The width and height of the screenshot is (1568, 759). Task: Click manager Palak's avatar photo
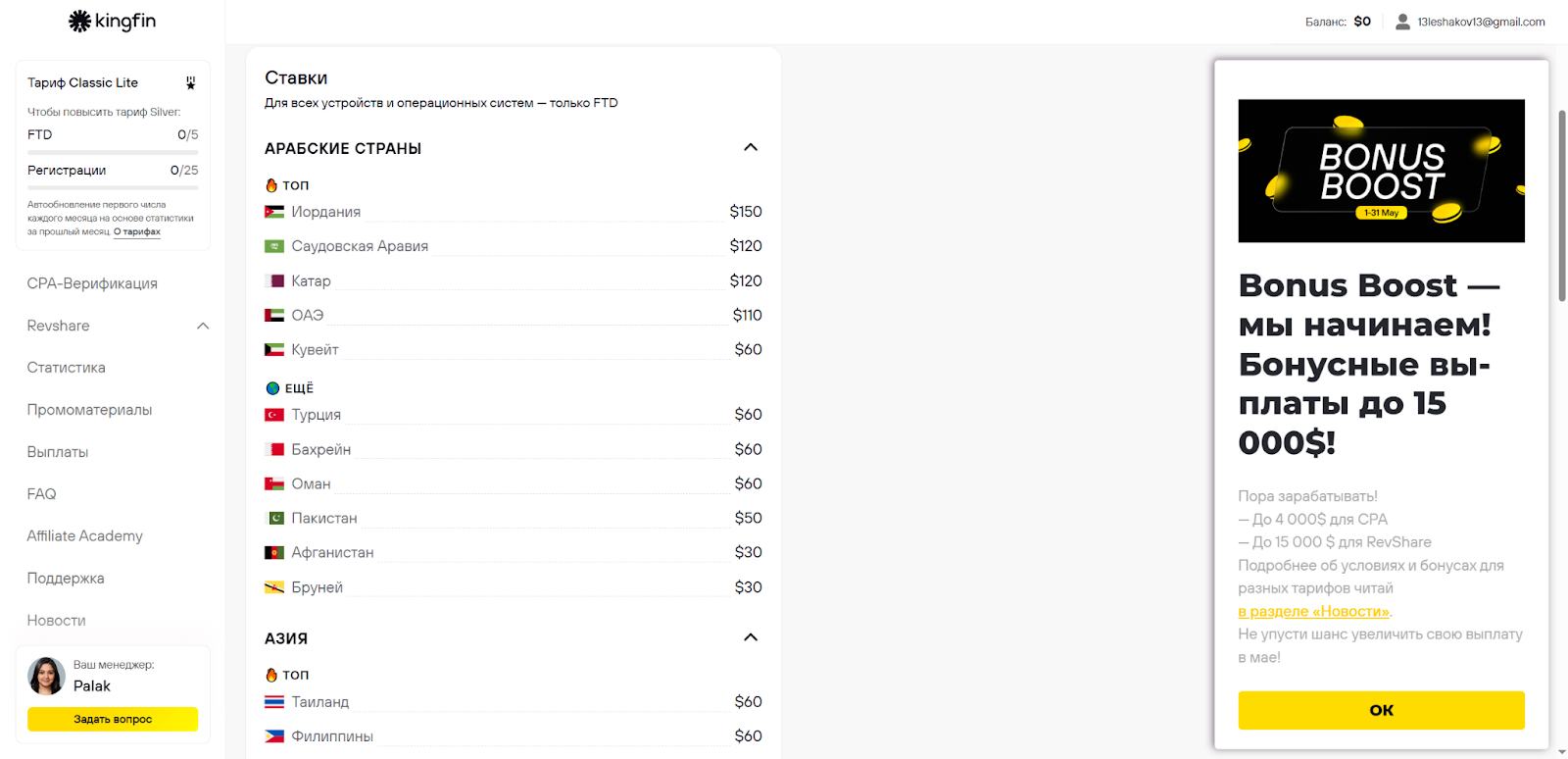pyautogui.click(x=46, y=676)
